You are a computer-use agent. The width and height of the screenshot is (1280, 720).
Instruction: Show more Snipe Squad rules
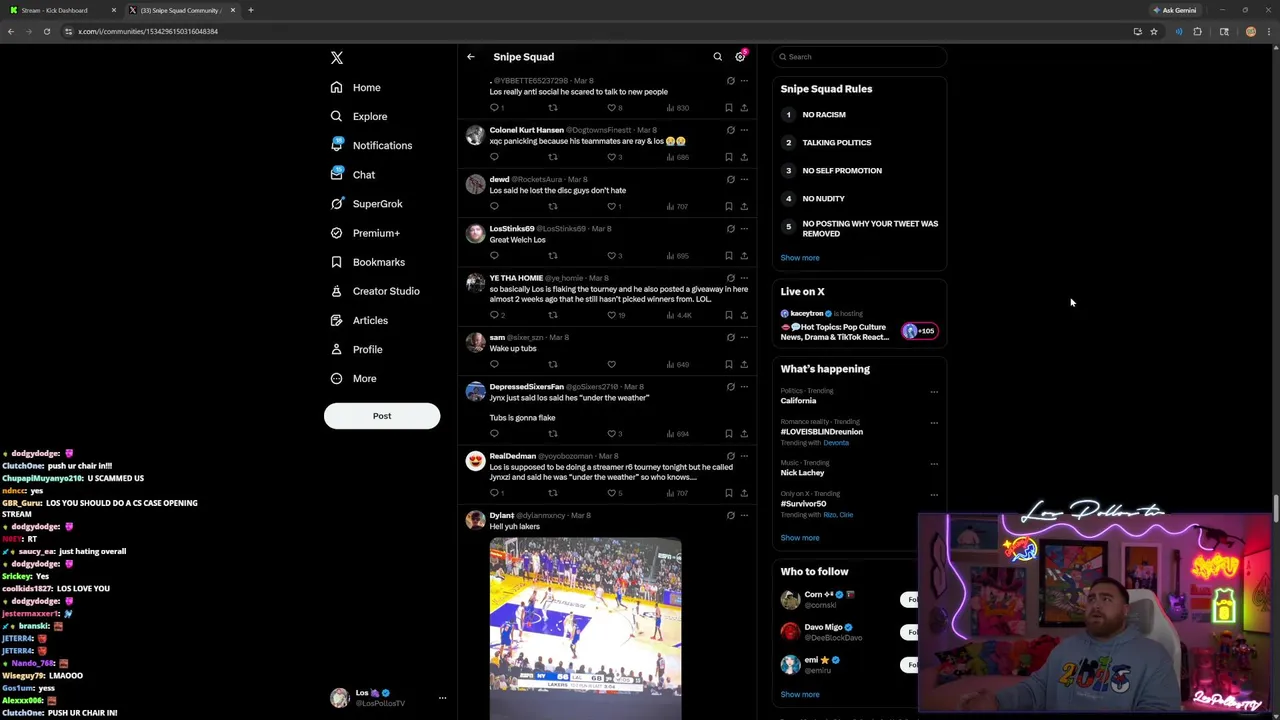pyautogui.click(x=800, y=258)
